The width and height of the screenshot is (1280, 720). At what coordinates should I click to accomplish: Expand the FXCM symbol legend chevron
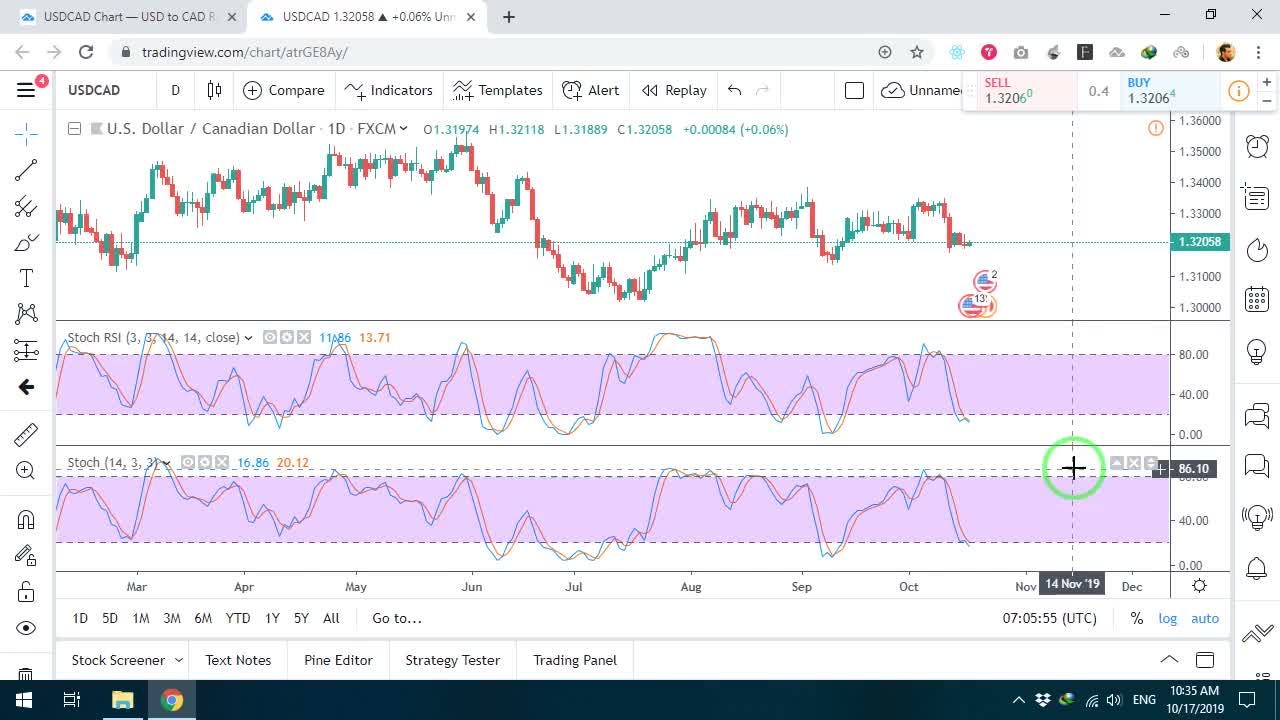tap(403, 129)
